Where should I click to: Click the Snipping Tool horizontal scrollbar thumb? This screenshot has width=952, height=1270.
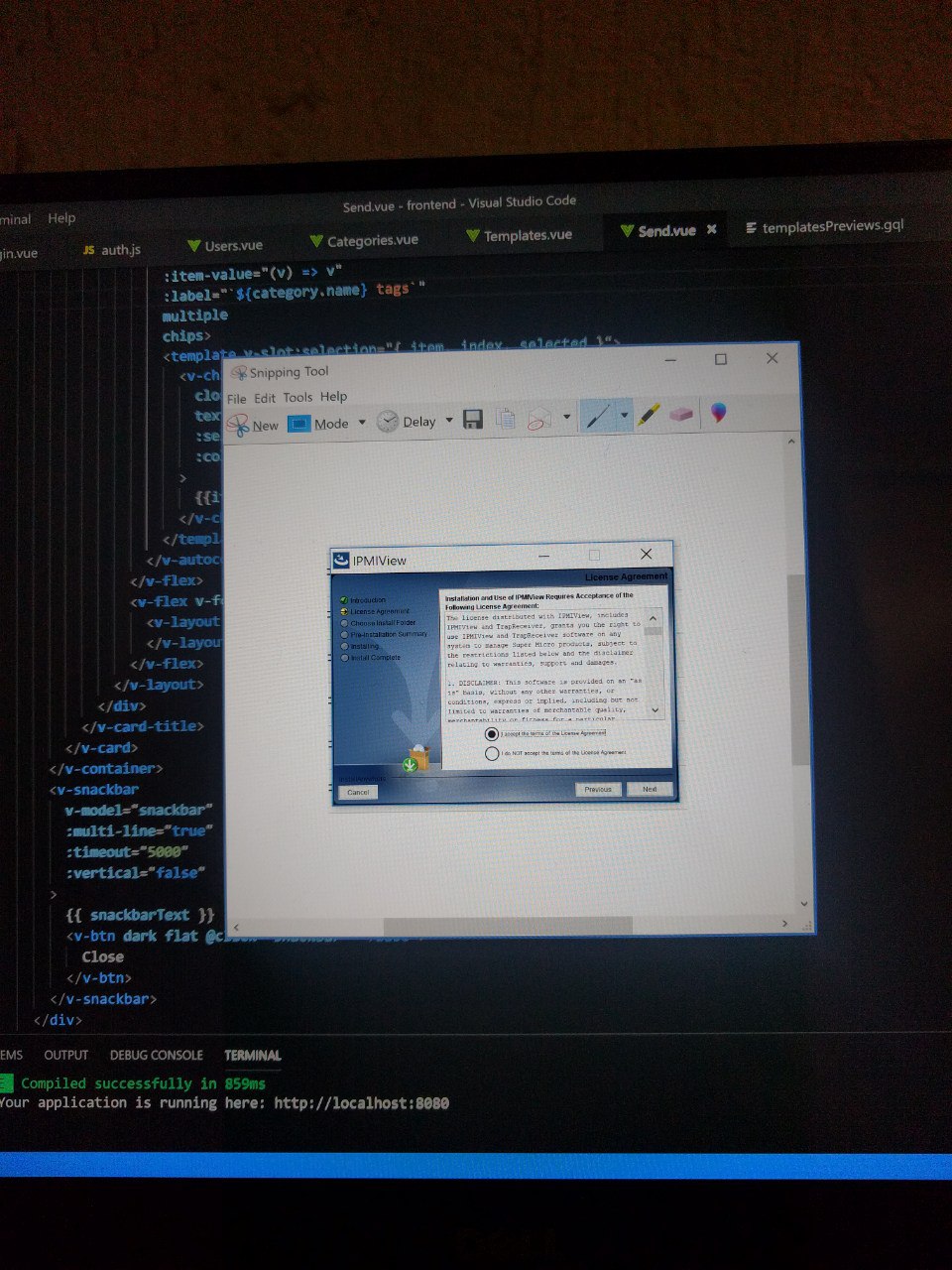tap(508, 926)
